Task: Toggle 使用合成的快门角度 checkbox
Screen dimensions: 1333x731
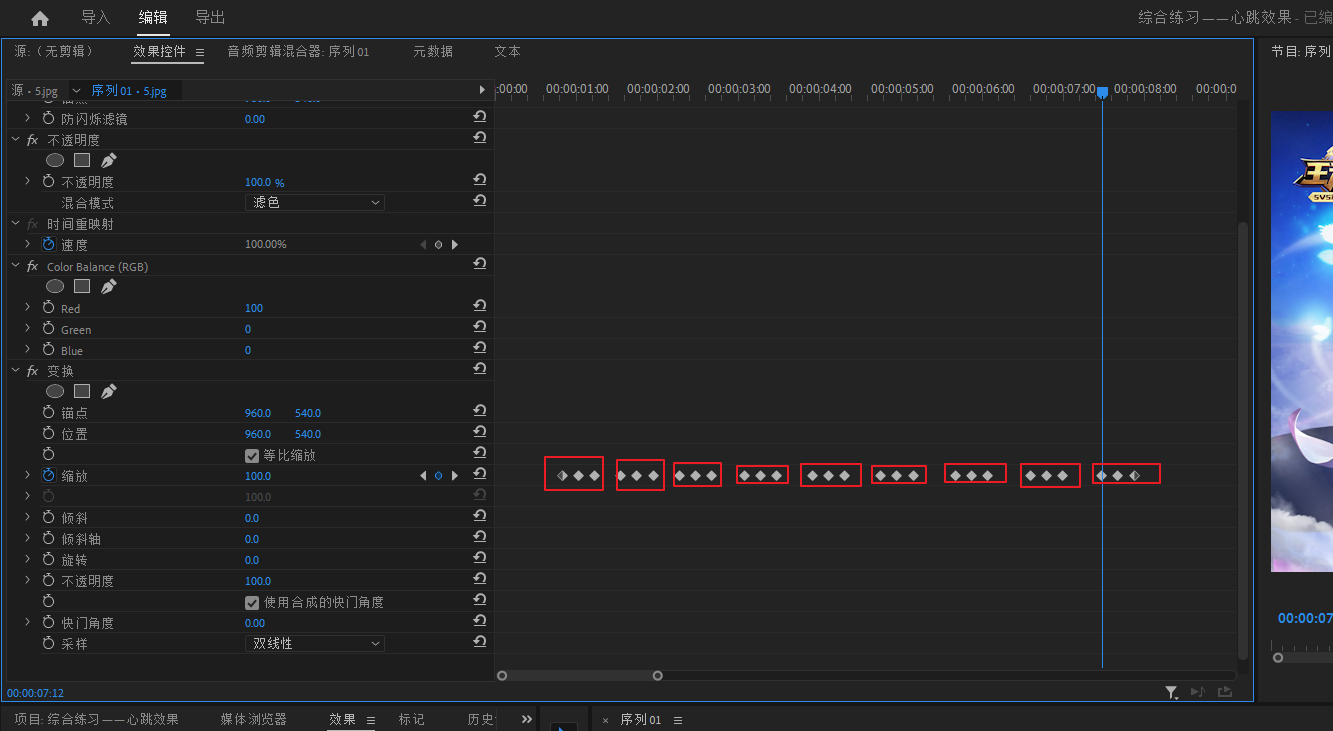Action: (252, 602)
